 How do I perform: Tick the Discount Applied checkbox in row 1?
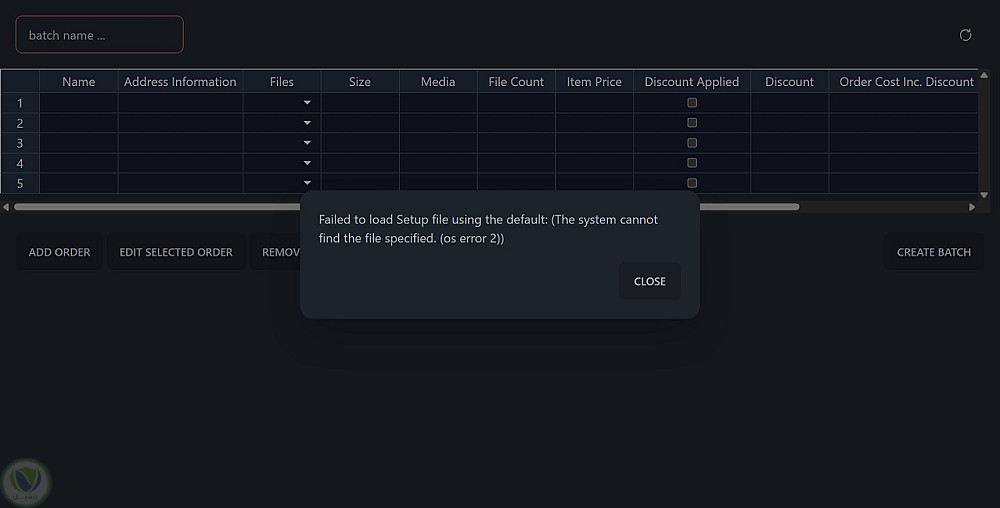click(x=692, y=103)
